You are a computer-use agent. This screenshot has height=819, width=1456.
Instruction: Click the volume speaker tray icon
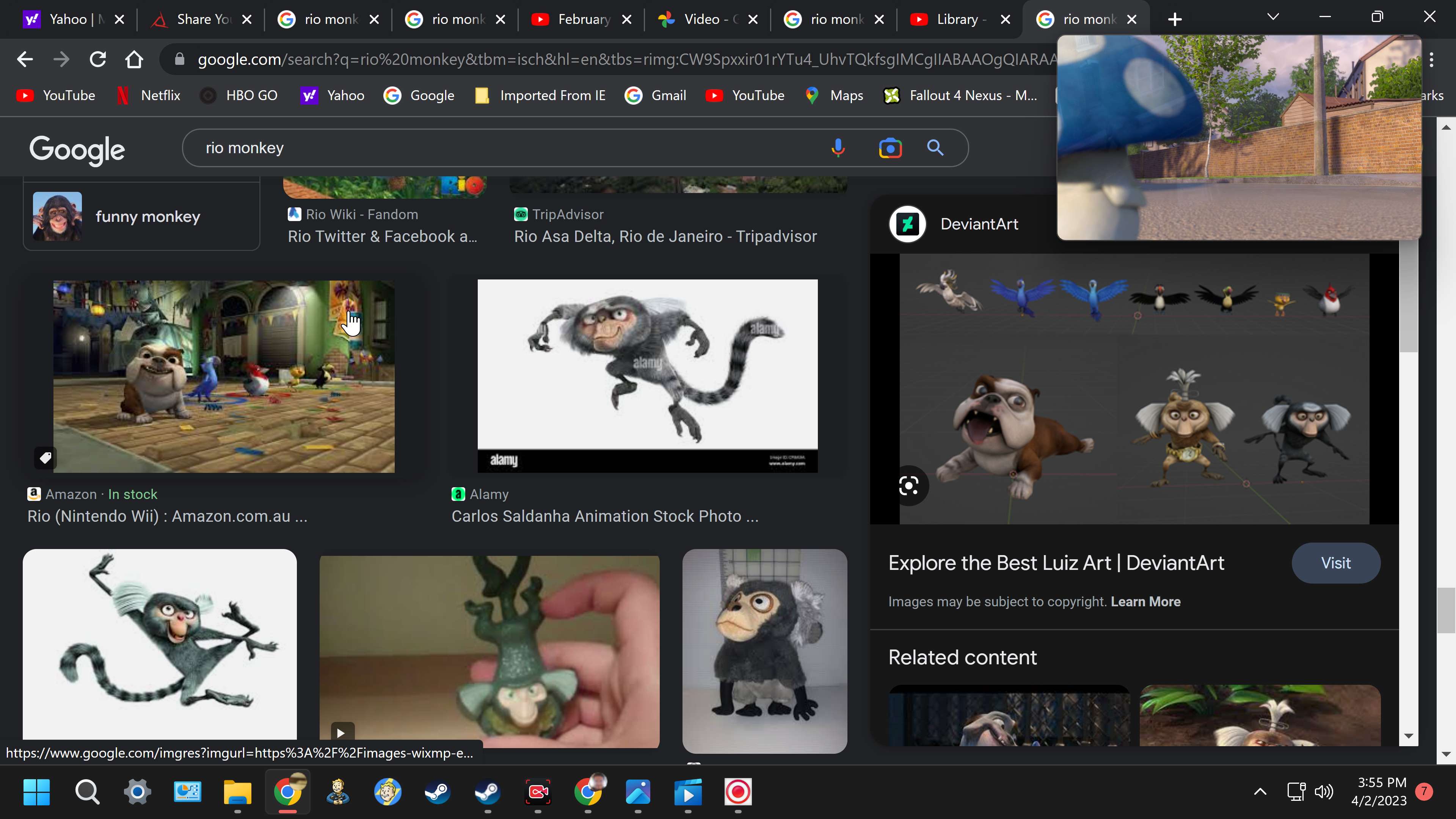coord(1324,791)
